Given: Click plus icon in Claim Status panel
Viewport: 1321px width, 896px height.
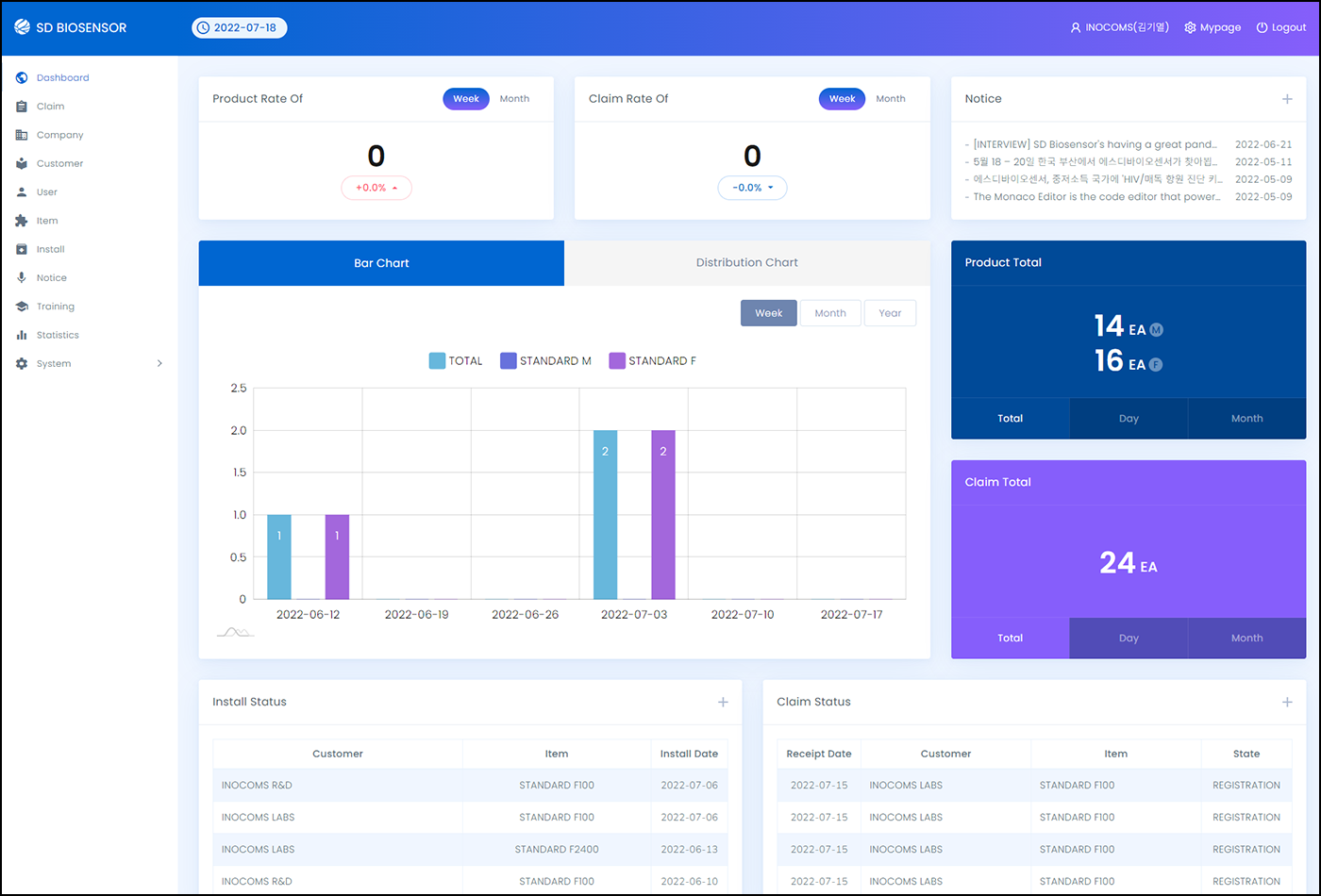Looking at the screenshot, I should (x=1287, y=702).
